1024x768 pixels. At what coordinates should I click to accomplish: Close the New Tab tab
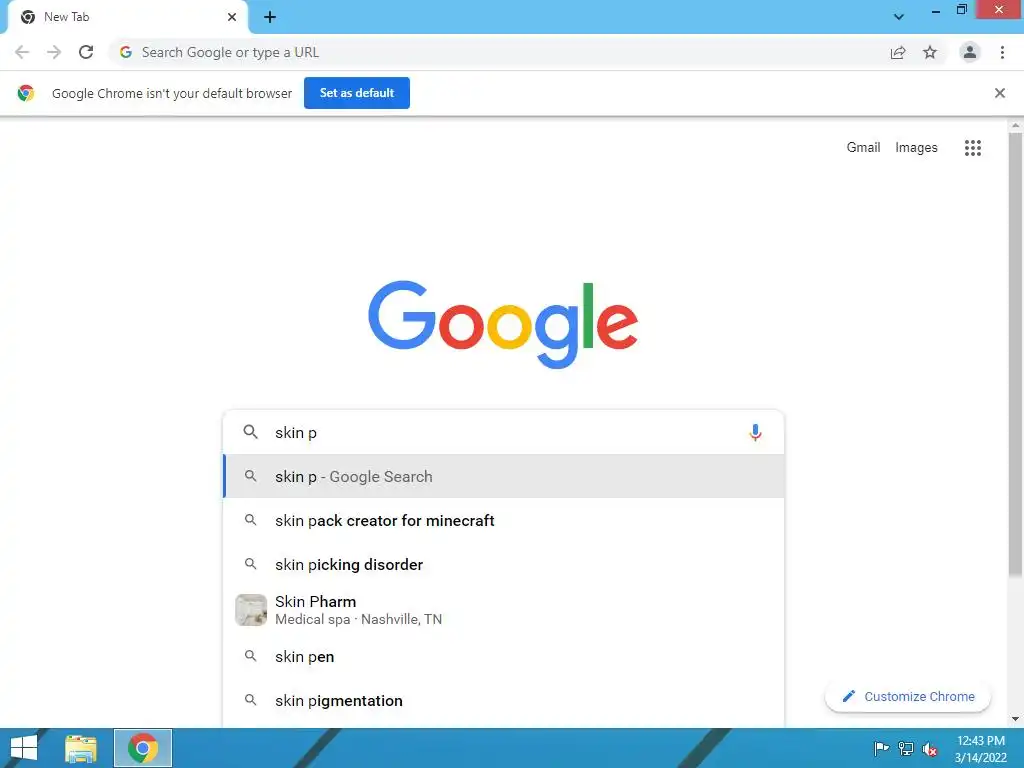pyautogui.click(x=232, y=17)
